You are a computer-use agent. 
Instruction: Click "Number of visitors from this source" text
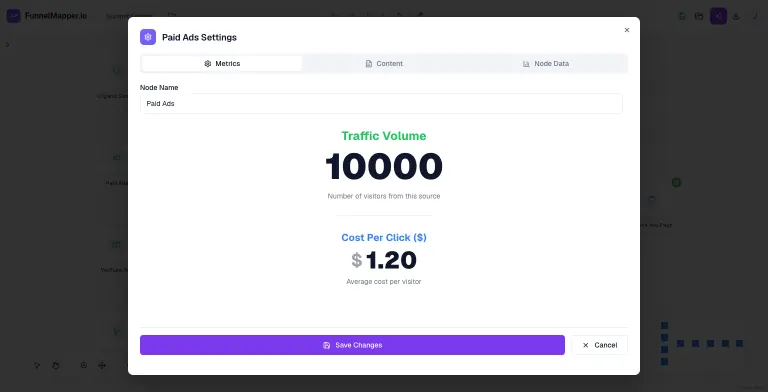(384, 196)
